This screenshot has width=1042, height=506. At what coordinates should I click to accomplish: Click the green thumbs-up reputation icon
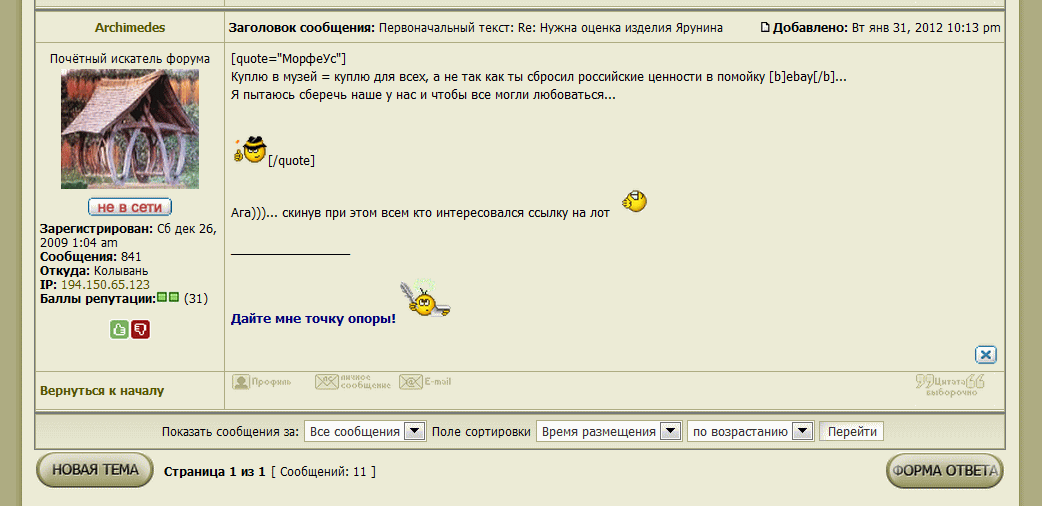pyautogui.click(x=119, y=329)
